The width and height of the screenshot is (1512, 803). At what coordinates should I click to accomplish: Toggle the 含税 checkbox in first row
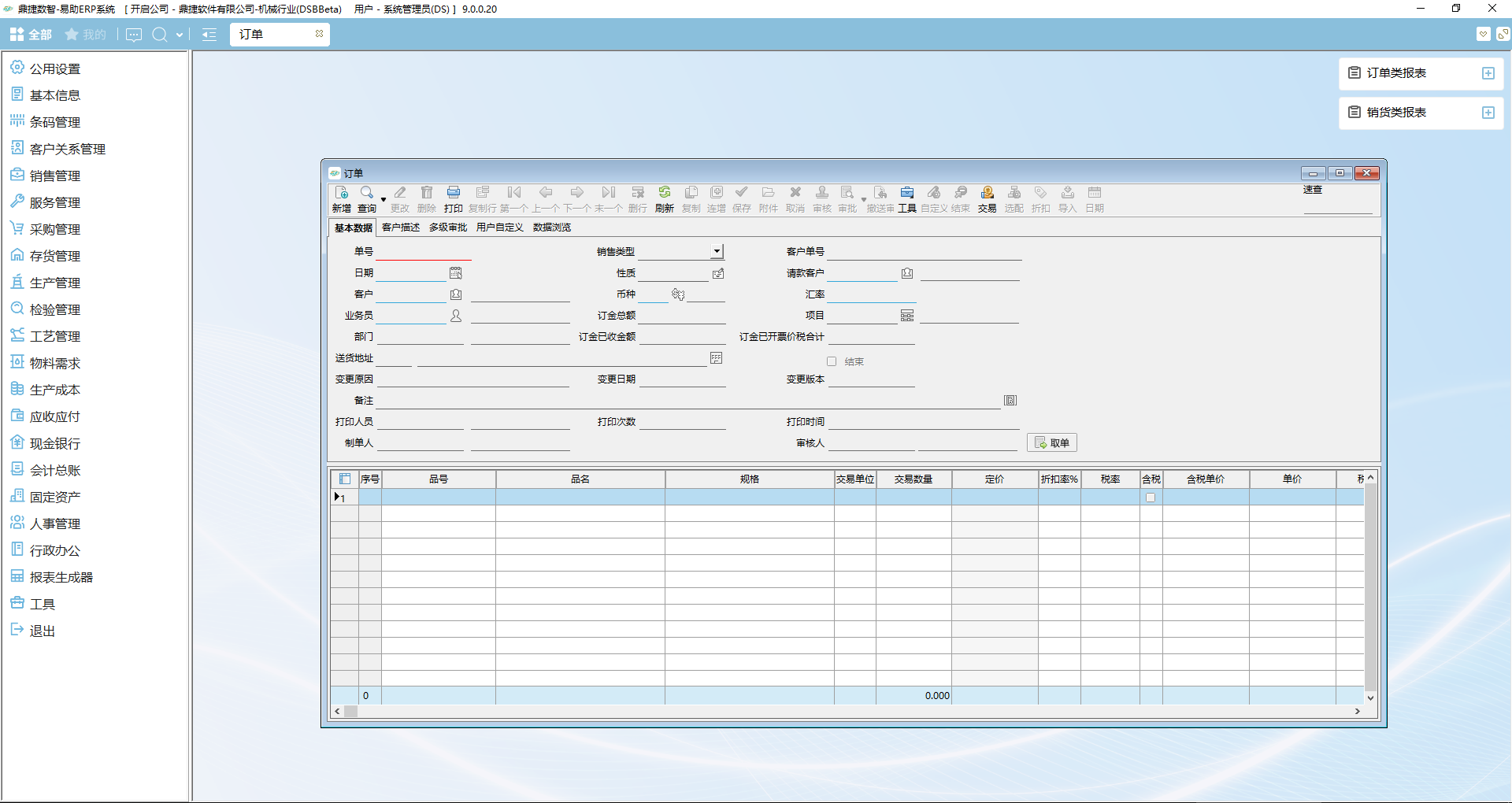tap(1151, 498)
